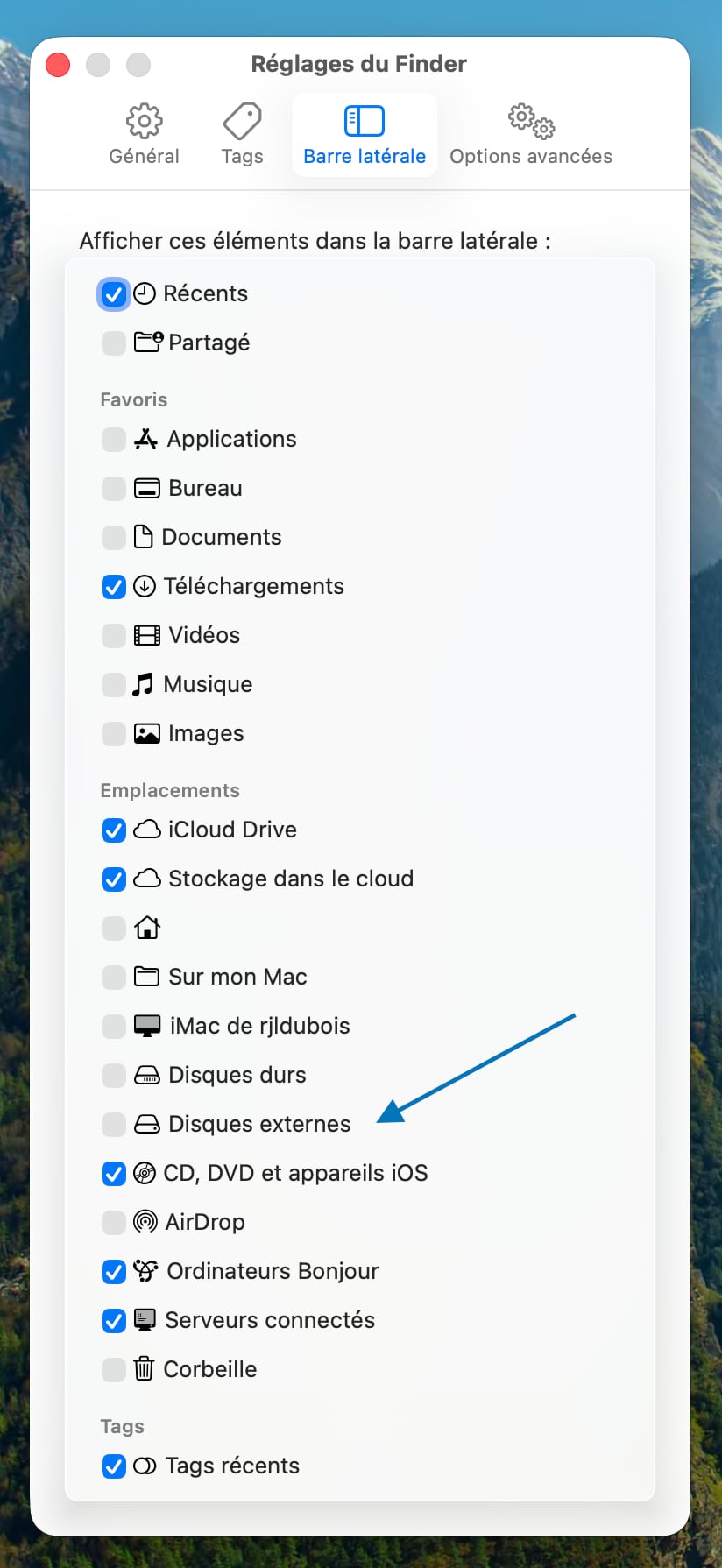Uncheck the Ordinateurs Bonjour checkbox
The height and width of the screenshot is (1568, 722).
[114, 1272]
